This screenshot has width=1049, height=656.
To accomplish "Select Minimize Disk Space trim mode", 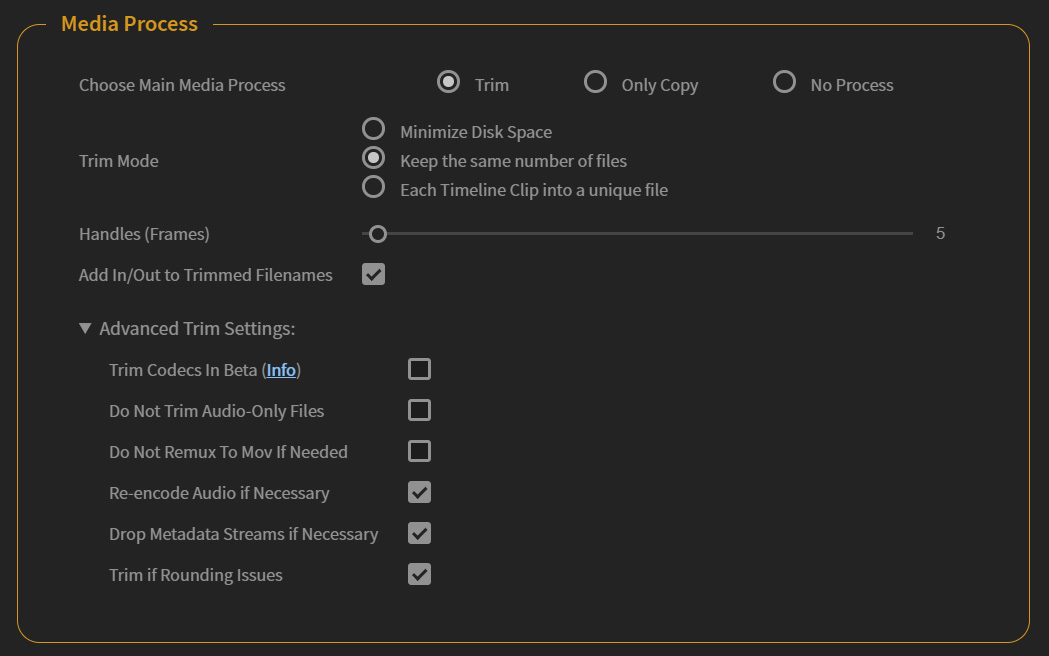I will pyautogui.click(x=374, y=128).
